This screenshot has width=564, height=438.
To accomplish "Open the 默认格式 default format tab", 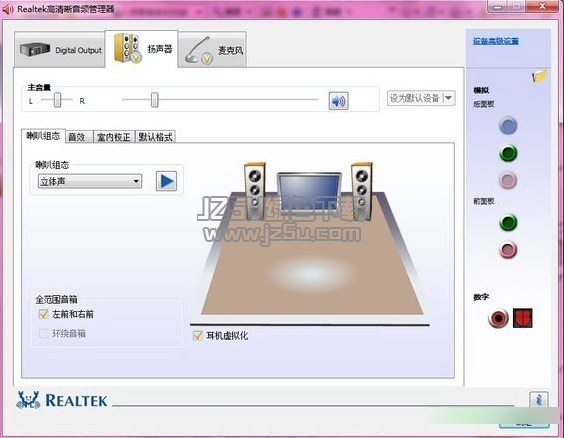I will [155, 137].
